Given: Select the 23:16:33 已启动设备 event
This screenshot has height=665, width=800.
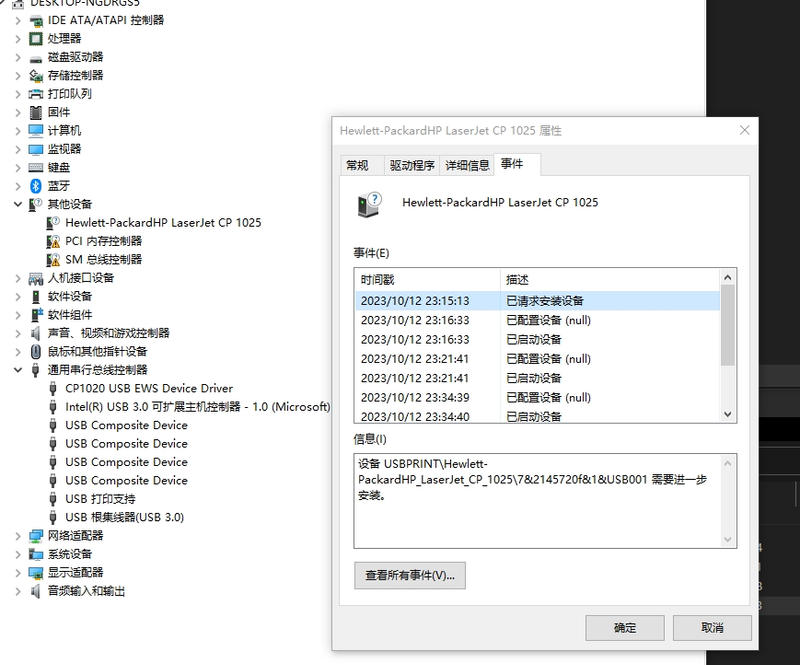Looking at the screenshot, I should (538, 340).
